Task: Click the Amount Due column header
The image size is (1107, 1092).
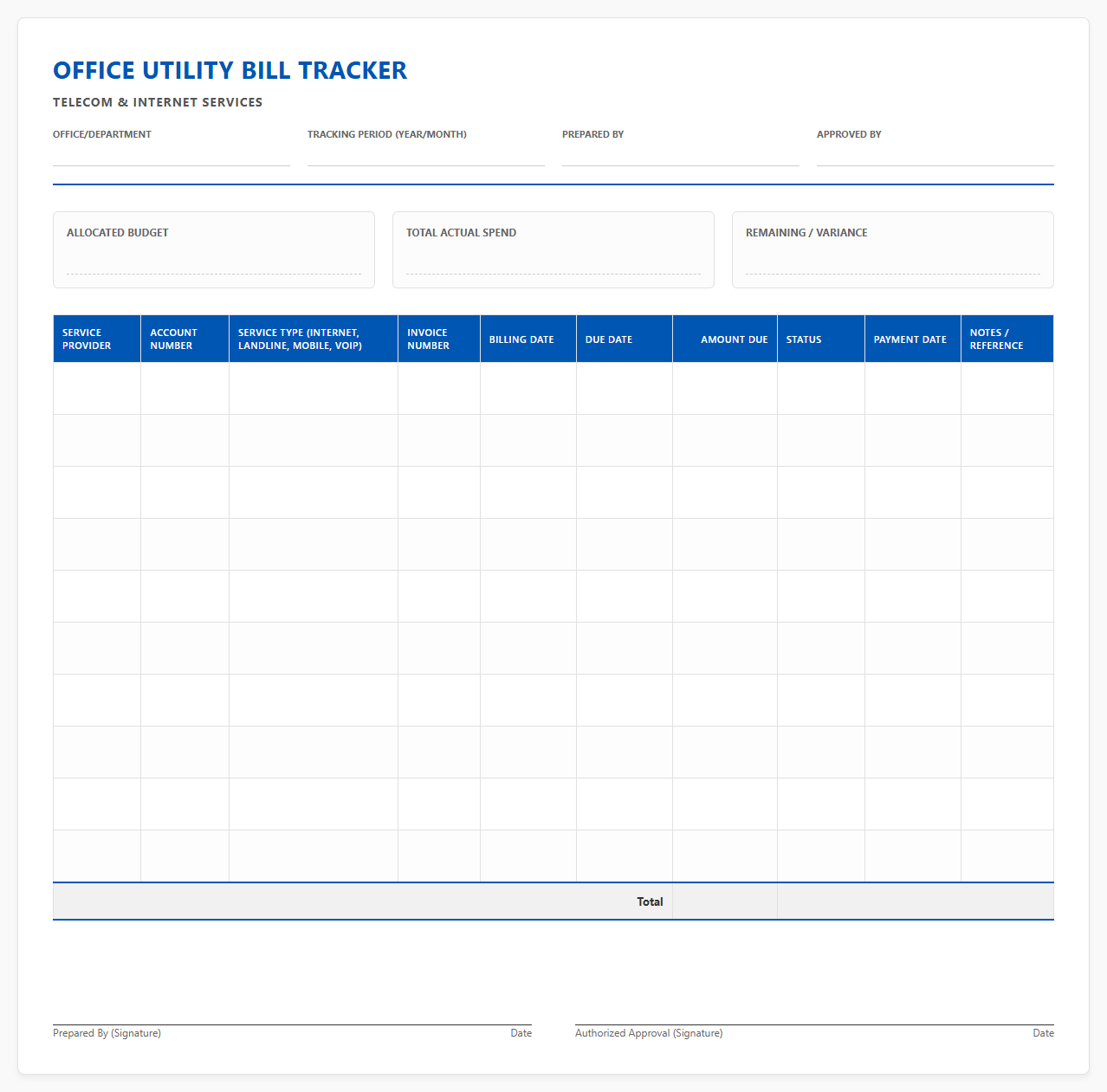Action: click(x=725, y=339)
